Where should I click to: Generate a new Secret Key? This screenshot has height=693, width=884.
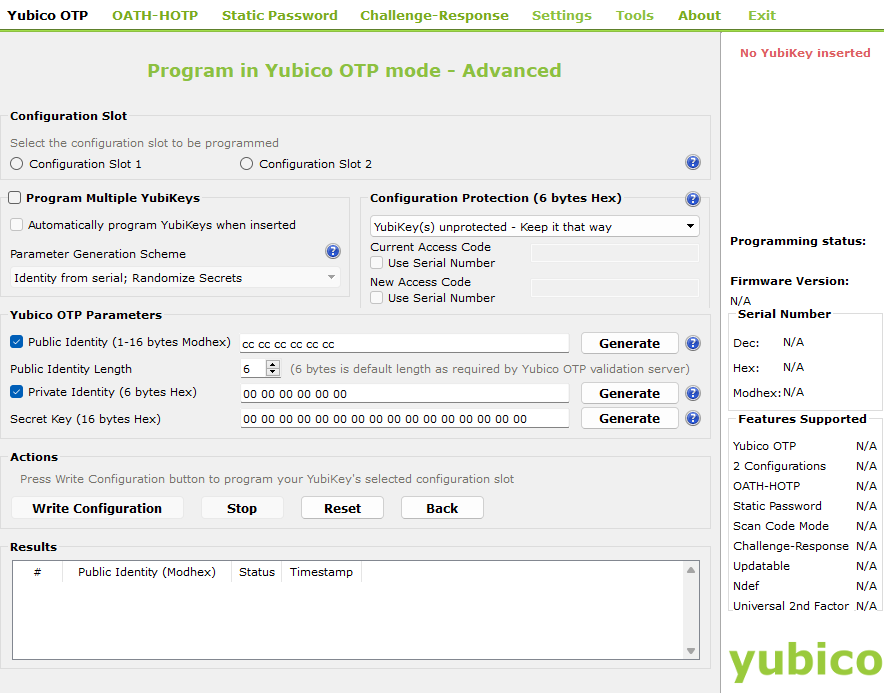pos(629,418)
